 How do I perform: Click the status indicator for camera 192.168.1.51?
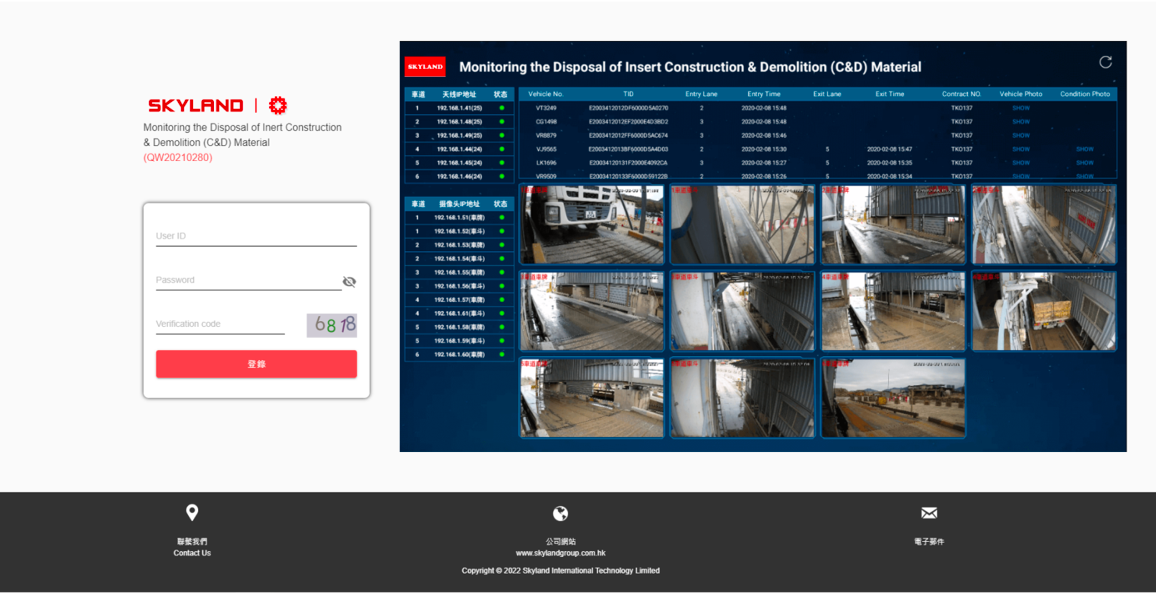(501, 216)
